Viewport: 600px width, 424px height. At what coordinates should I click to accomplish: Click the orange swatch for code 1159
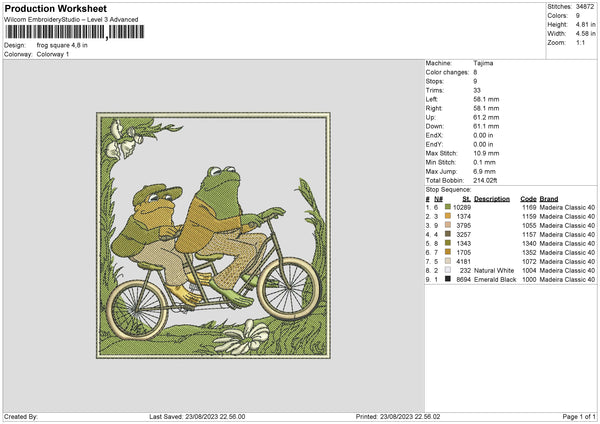tap(448, 216)
